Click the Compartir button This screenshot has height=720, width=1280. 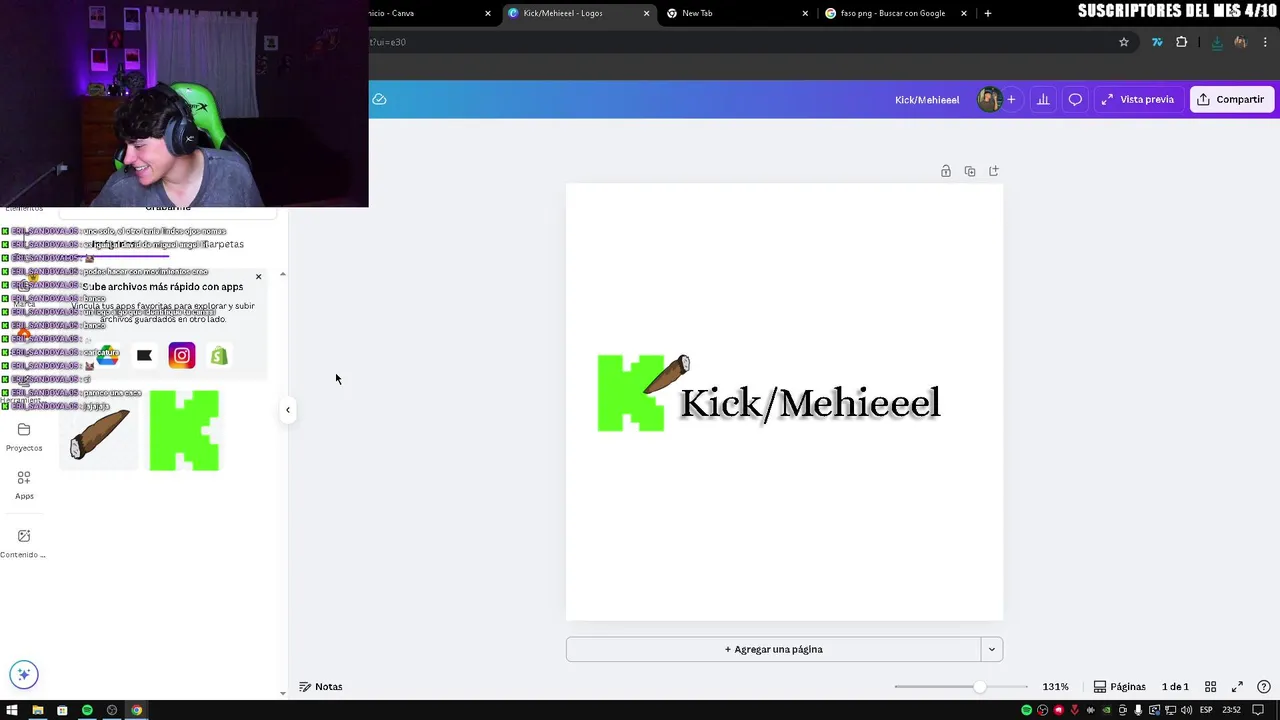pos(1231,99)
